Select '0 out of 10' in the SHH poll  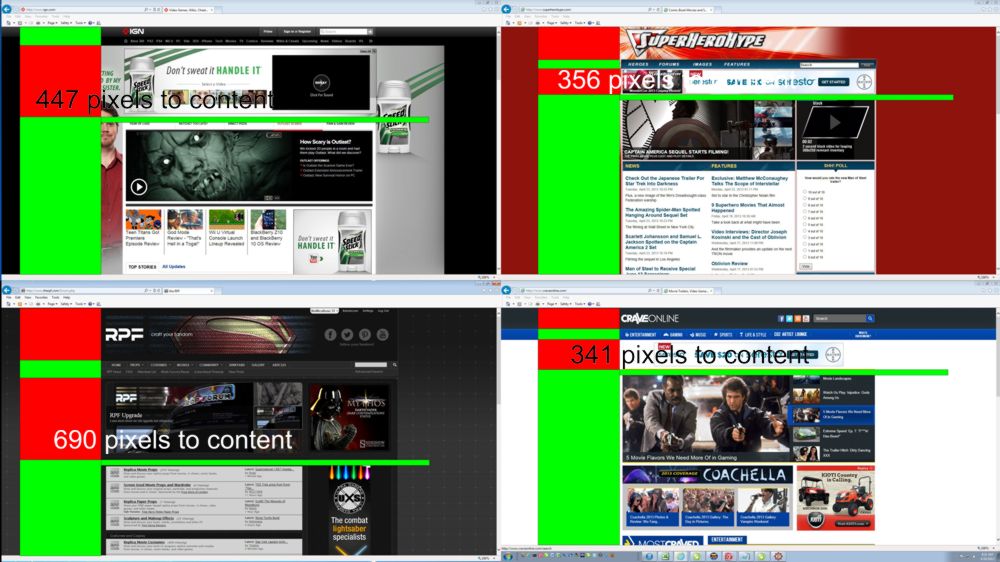pos(805,257)
